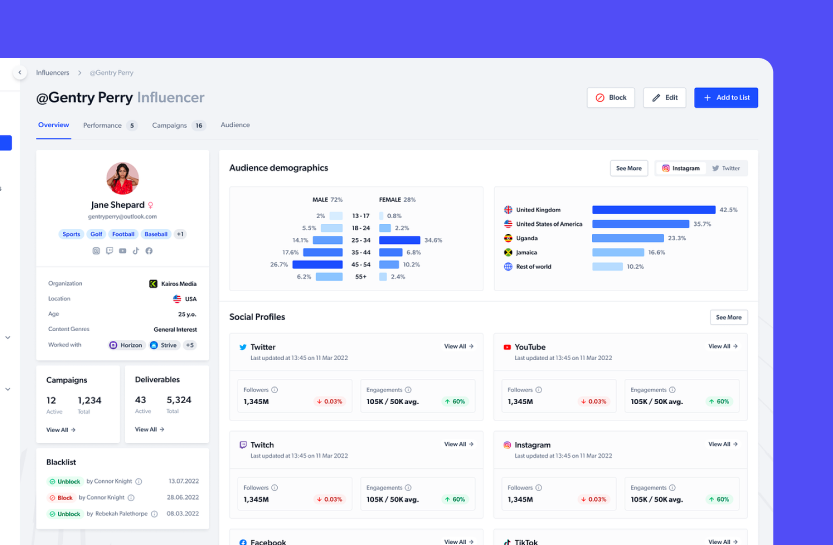Switch demographics to Instagram

(681, 168)
